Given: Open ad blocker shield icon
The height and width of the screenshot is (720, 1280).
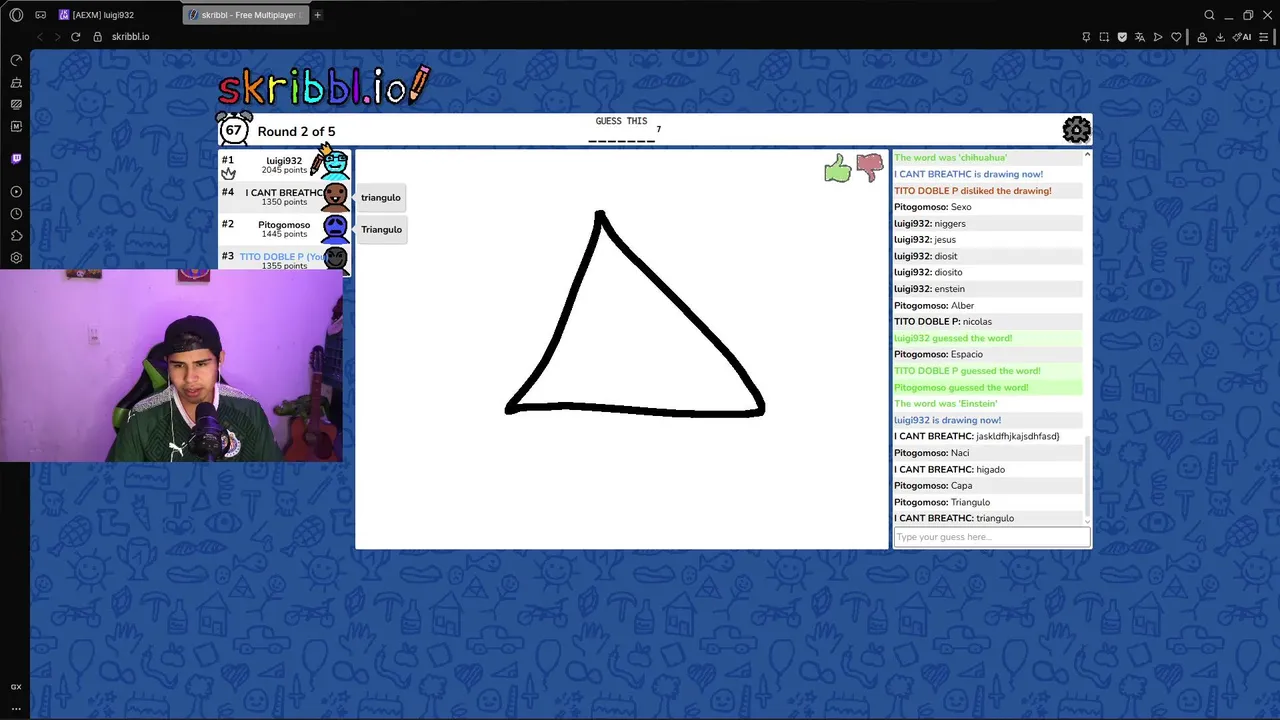Looking at the screenshot, I should 1122,37.
